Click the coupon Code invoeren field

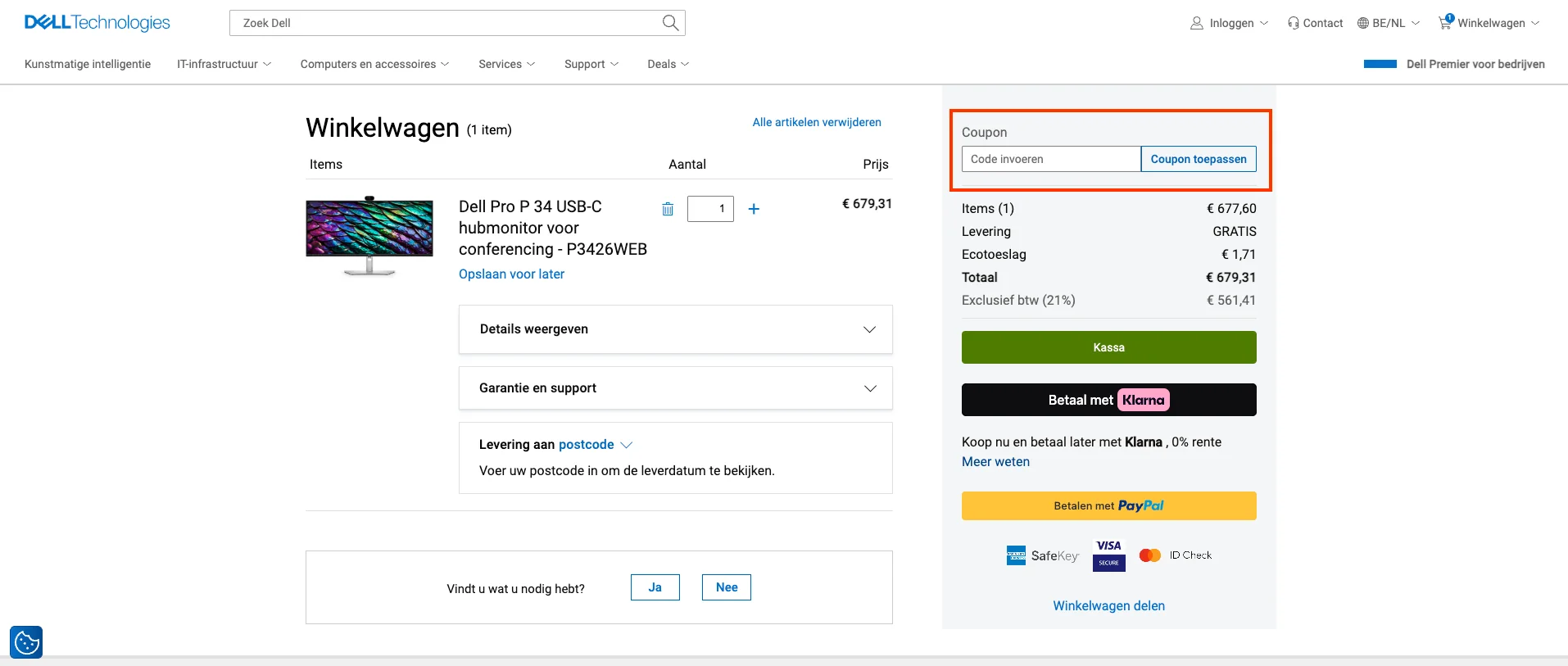point(1051,159)
